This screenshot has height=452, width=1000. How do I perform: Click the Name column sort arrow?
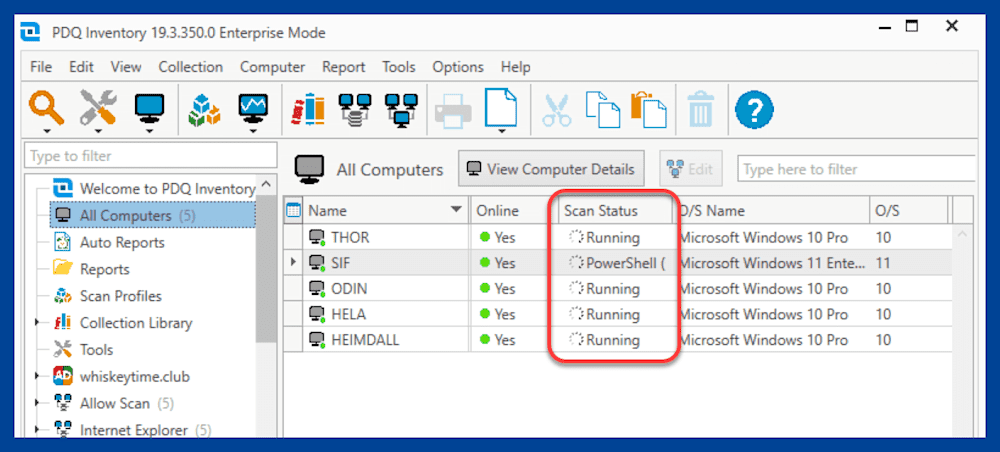click(x=456, y=210)
